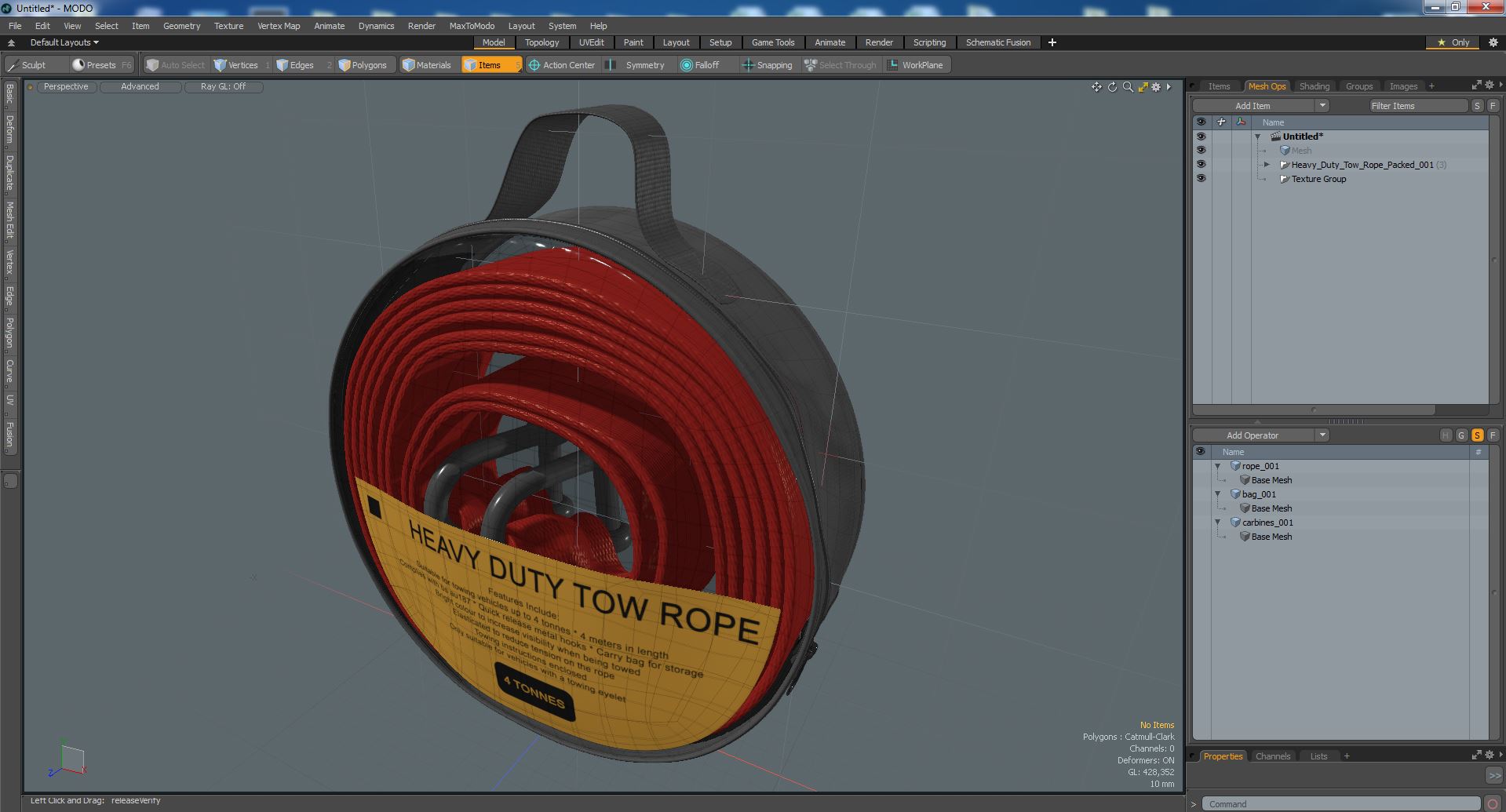
Task: Open the Geometry menu
Action: [181, 26]
